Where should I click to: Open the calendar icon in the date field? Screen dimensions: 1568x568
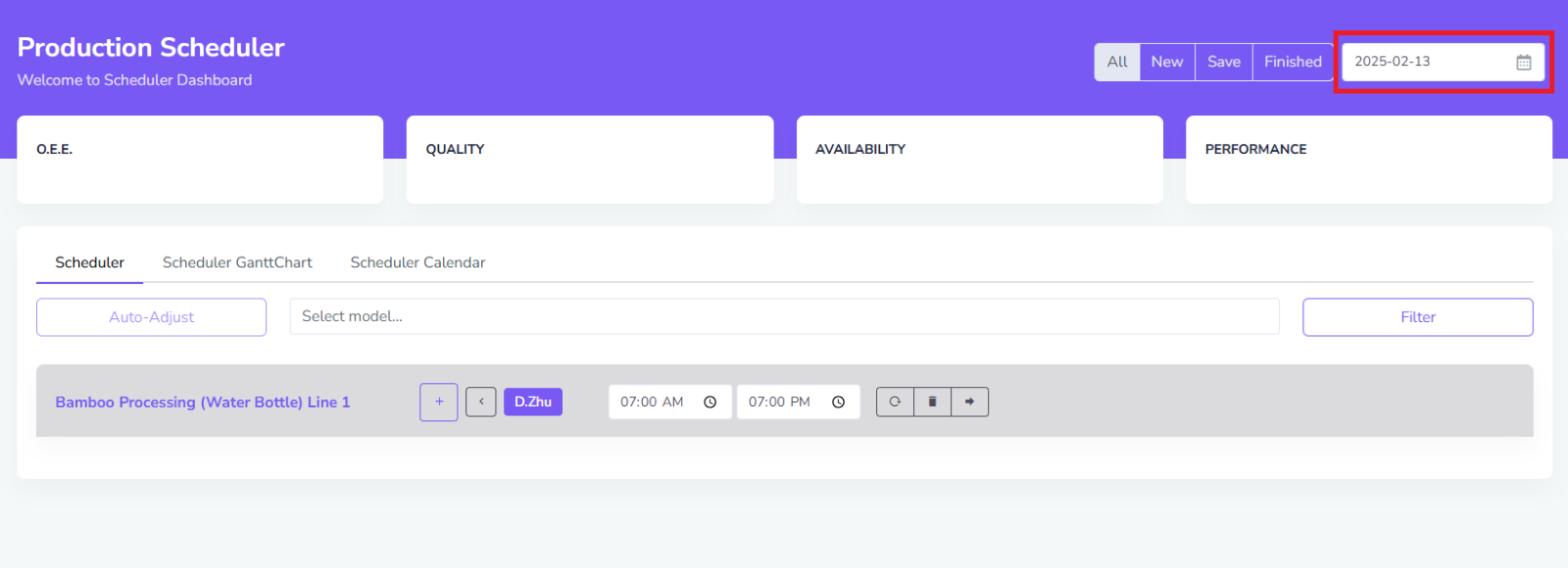click(x=1523, y=62)
